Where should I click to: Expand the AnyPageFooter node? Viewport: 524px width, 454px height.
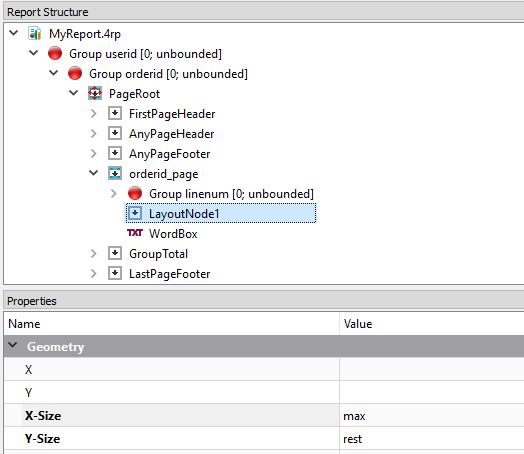coord(94,154)
